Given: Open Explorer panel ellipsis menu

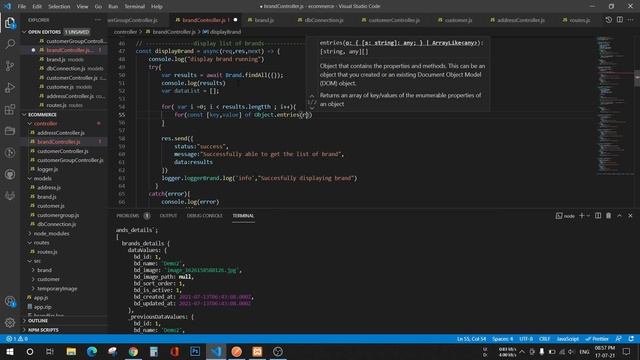Looking at the screenshot, I should [x=98, y=20].
